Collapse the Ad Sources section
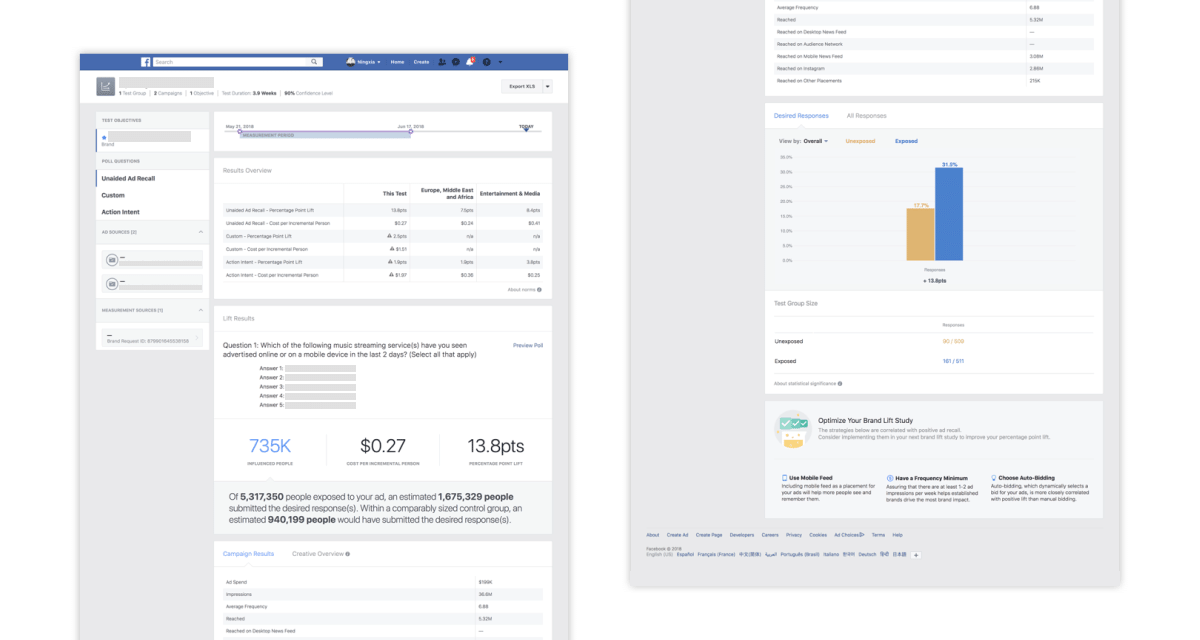The height and width of the screenshot is (640, 1200). click(x=199, y=232)
